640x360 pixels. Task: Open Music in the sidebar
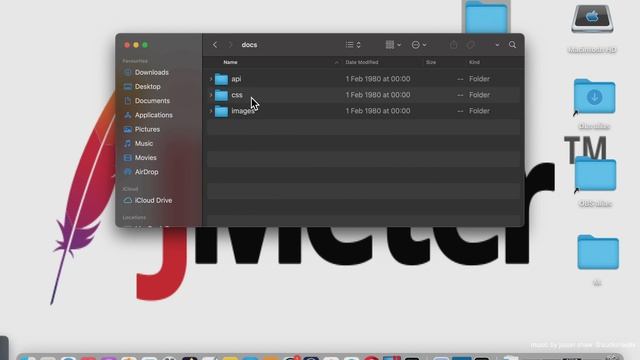click(144, 144)
